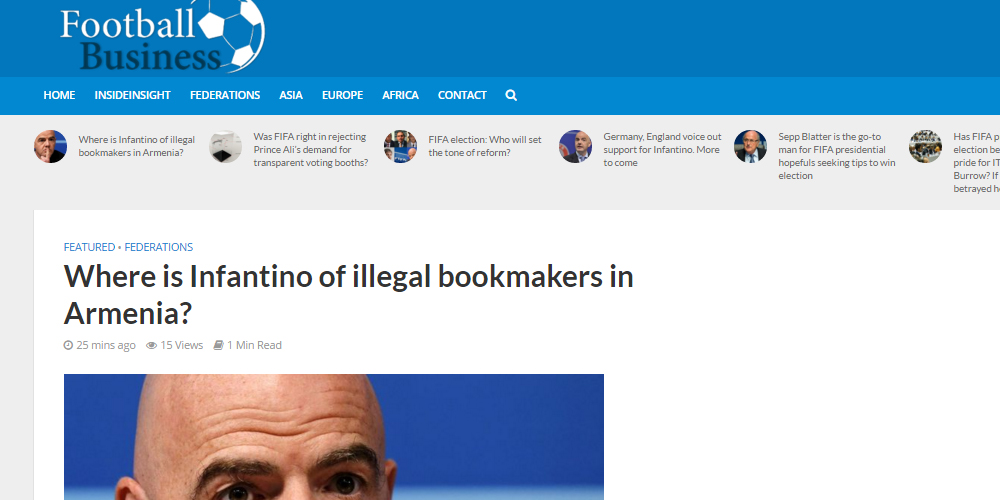Open the Prince Ali voting booth thumbnail
The width and height of the screenshot is (1000, 500).
[225, 147]
